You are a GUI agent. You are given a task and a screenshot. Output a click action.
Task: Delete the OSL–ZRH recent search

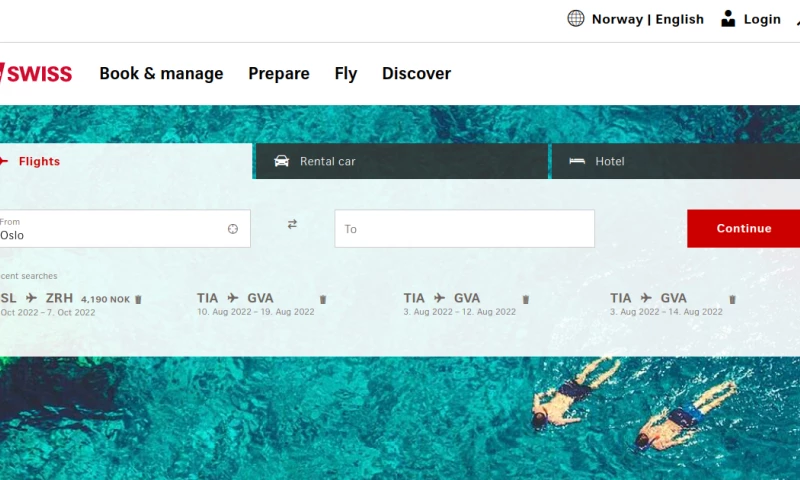[x=138, y=299]
